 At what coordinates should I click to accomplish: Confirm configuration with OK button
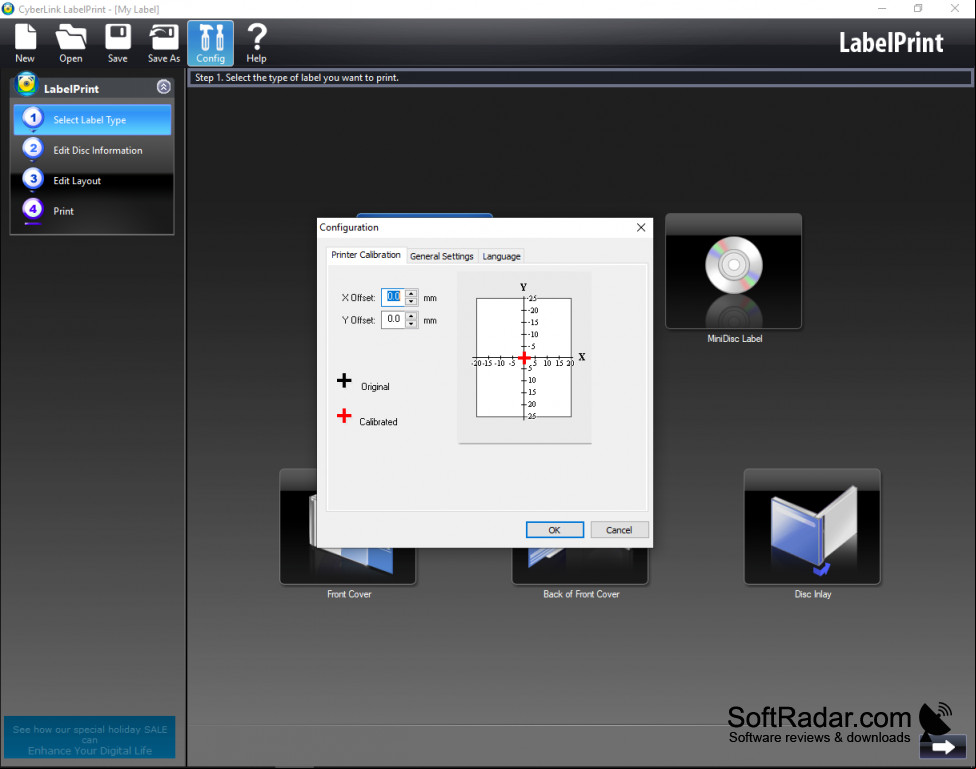pyautogui.click(x=555, y=530)
